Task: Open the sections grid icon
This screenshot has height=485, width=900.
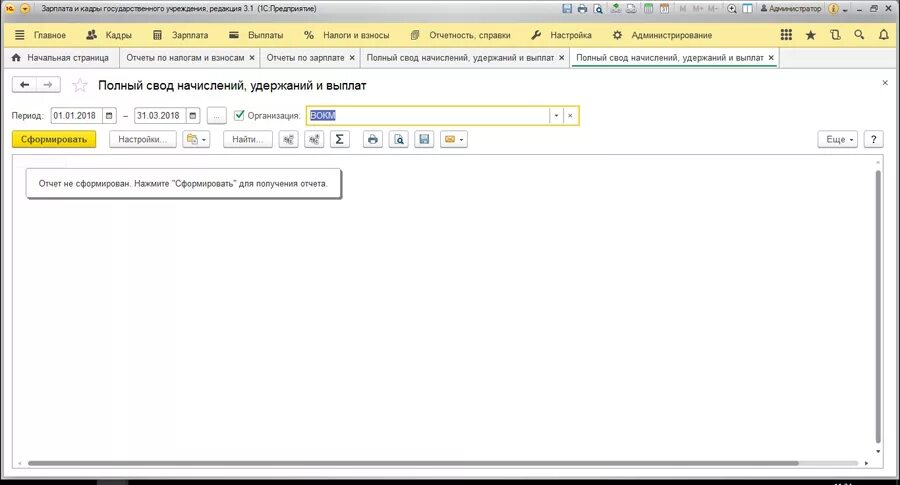Action: coord(786,35)
